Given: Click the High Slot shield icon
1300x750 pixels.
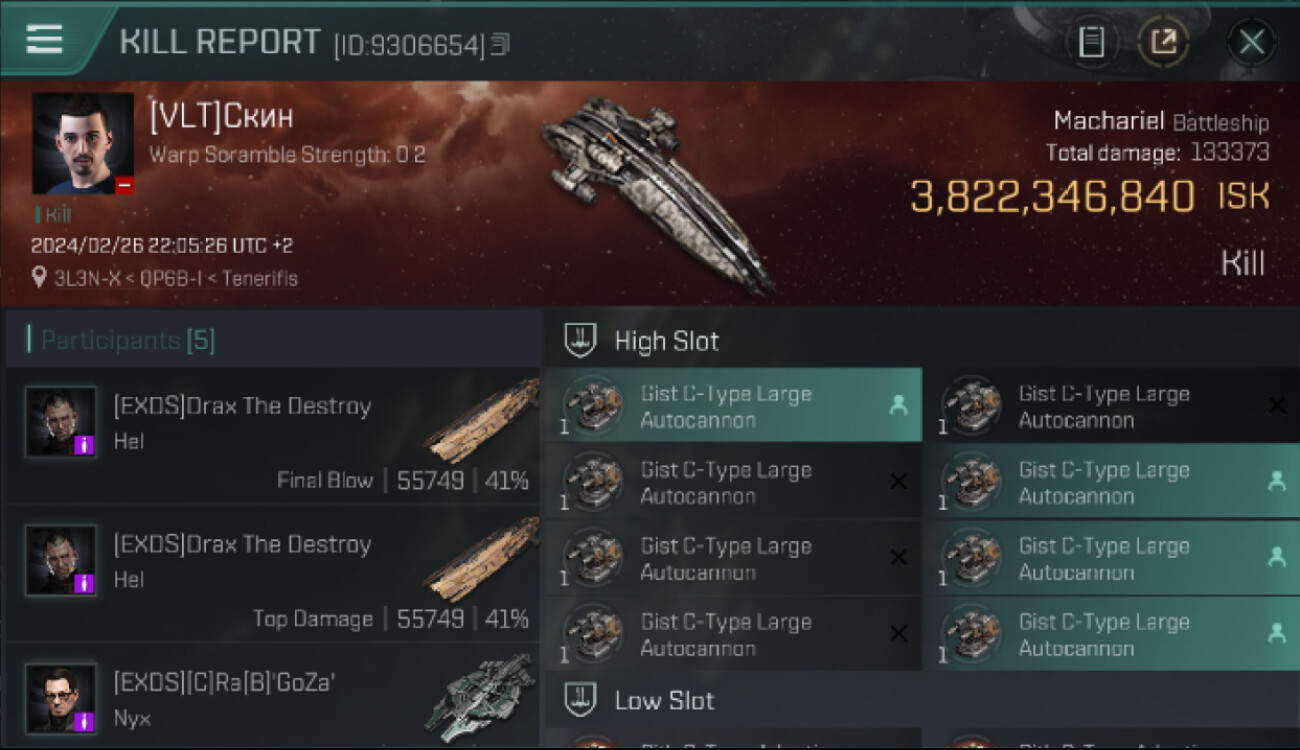Looking at the screenshot, I should pyautogui.click(x=581, y=340).
